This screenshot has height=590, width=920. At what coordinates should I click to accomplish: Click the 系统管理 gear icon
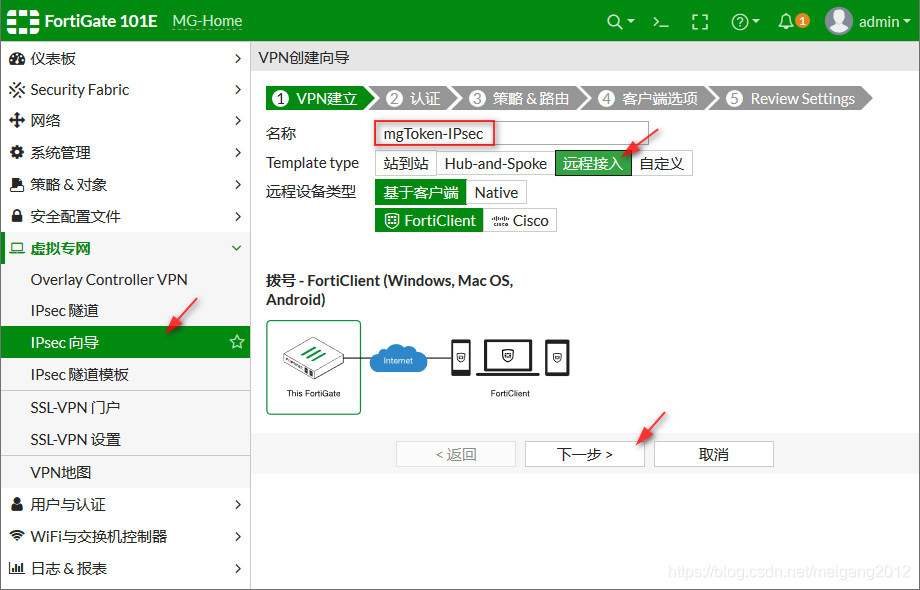click(x=17, y=152)
